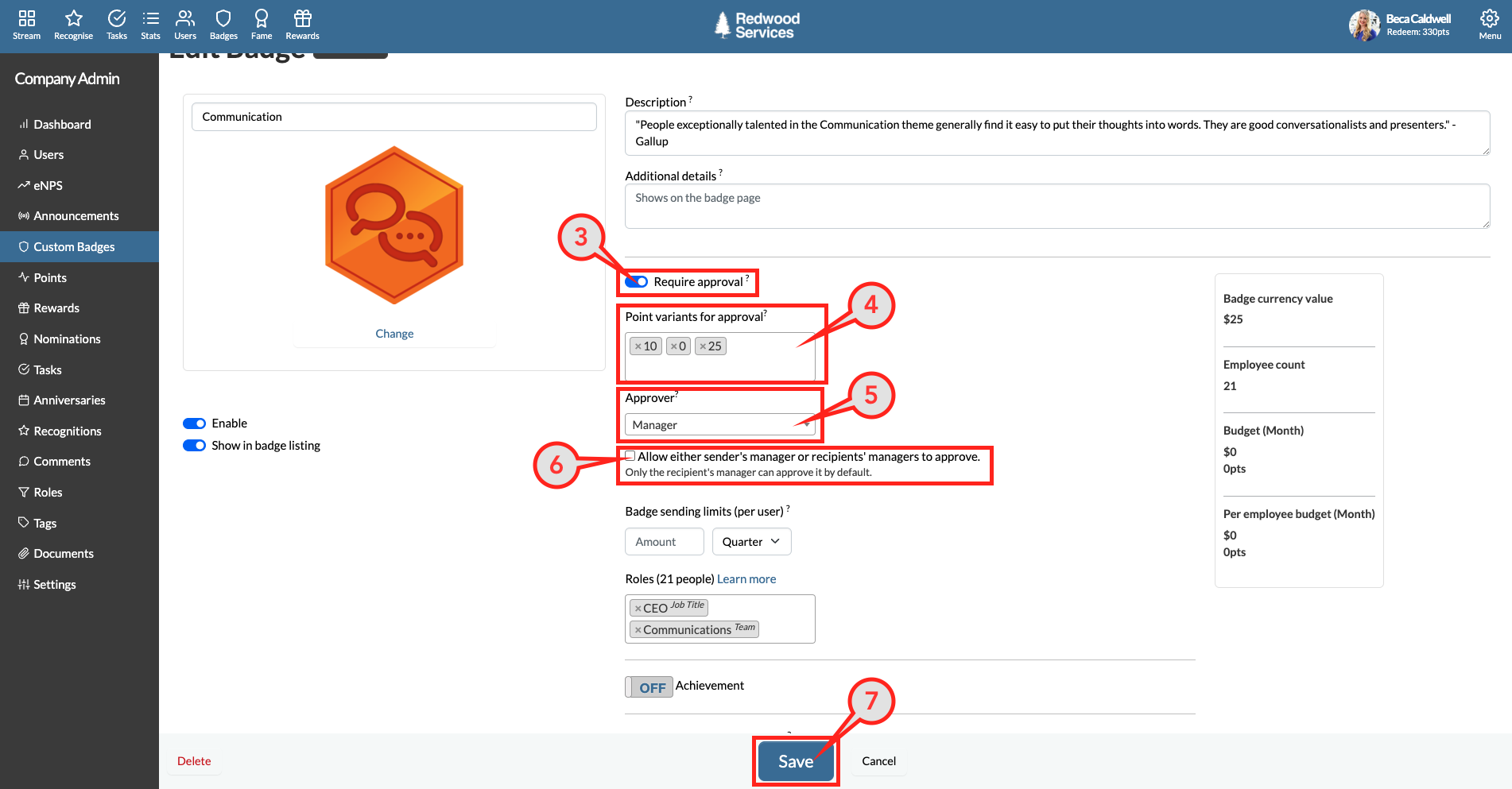Viewport: 1512px width, 789px height.
Task: Turn on the Achievement toggle
Action: coord(649,687)
